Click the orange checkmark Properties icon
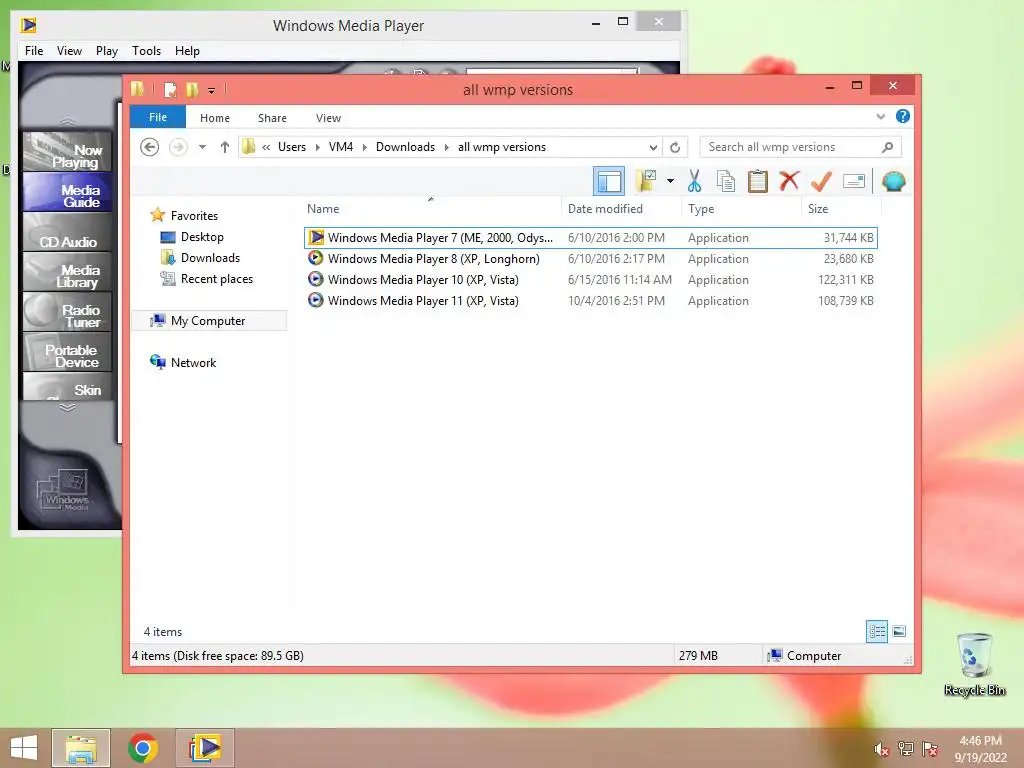Screen dimensions: 1024x768 point(821,182)
